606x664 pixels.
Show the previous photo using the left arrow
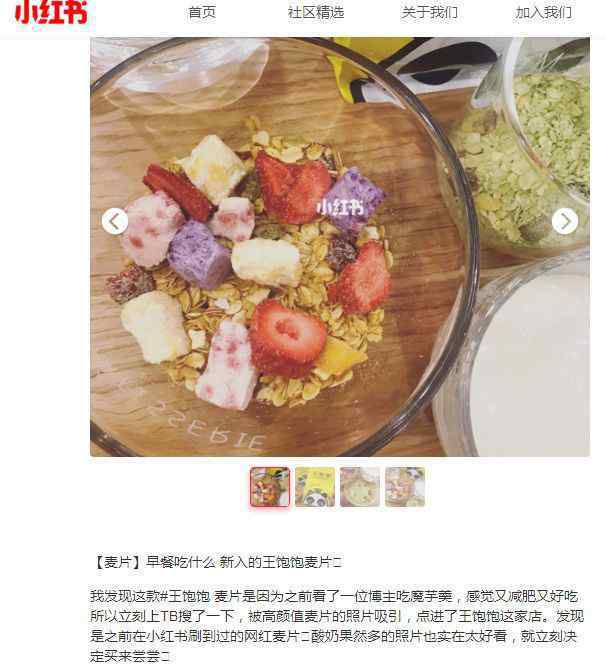point(115,221)
